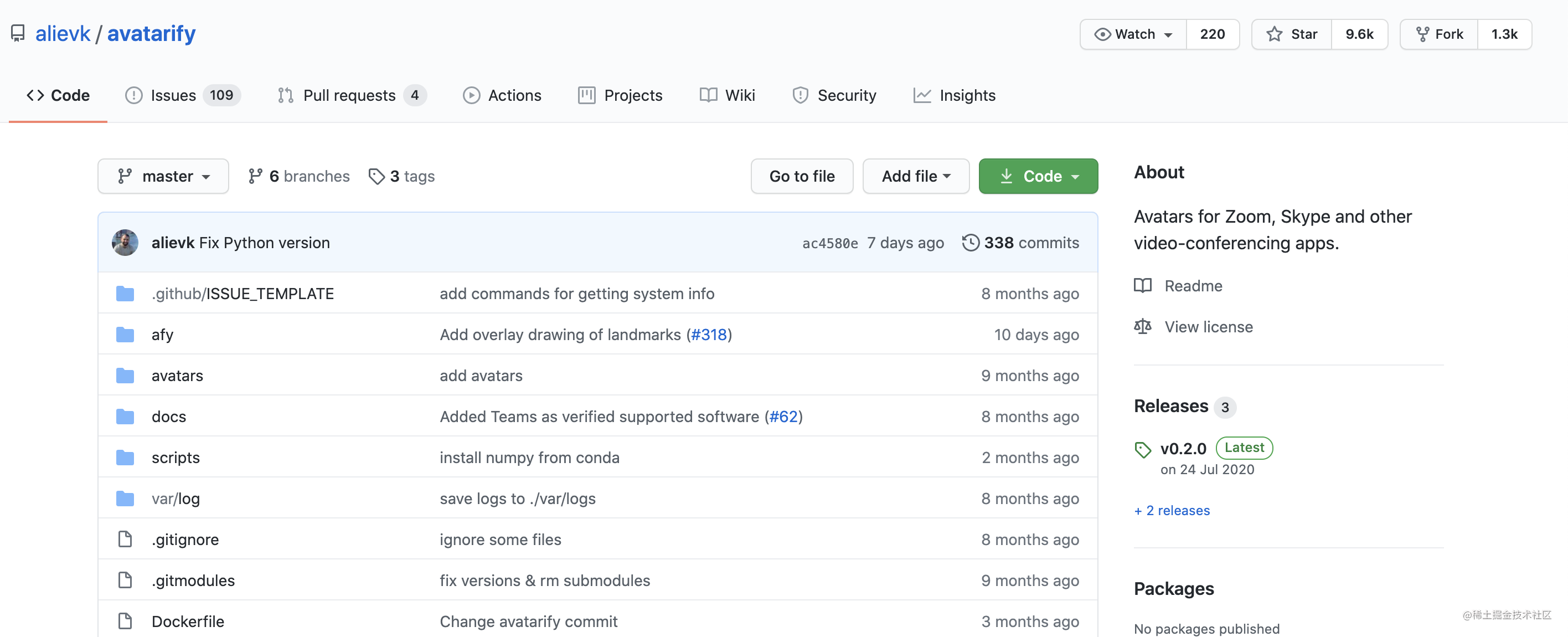Open pull request #62 link
The height and width of the screenshot is (637, 1568).
pos(783,417)
